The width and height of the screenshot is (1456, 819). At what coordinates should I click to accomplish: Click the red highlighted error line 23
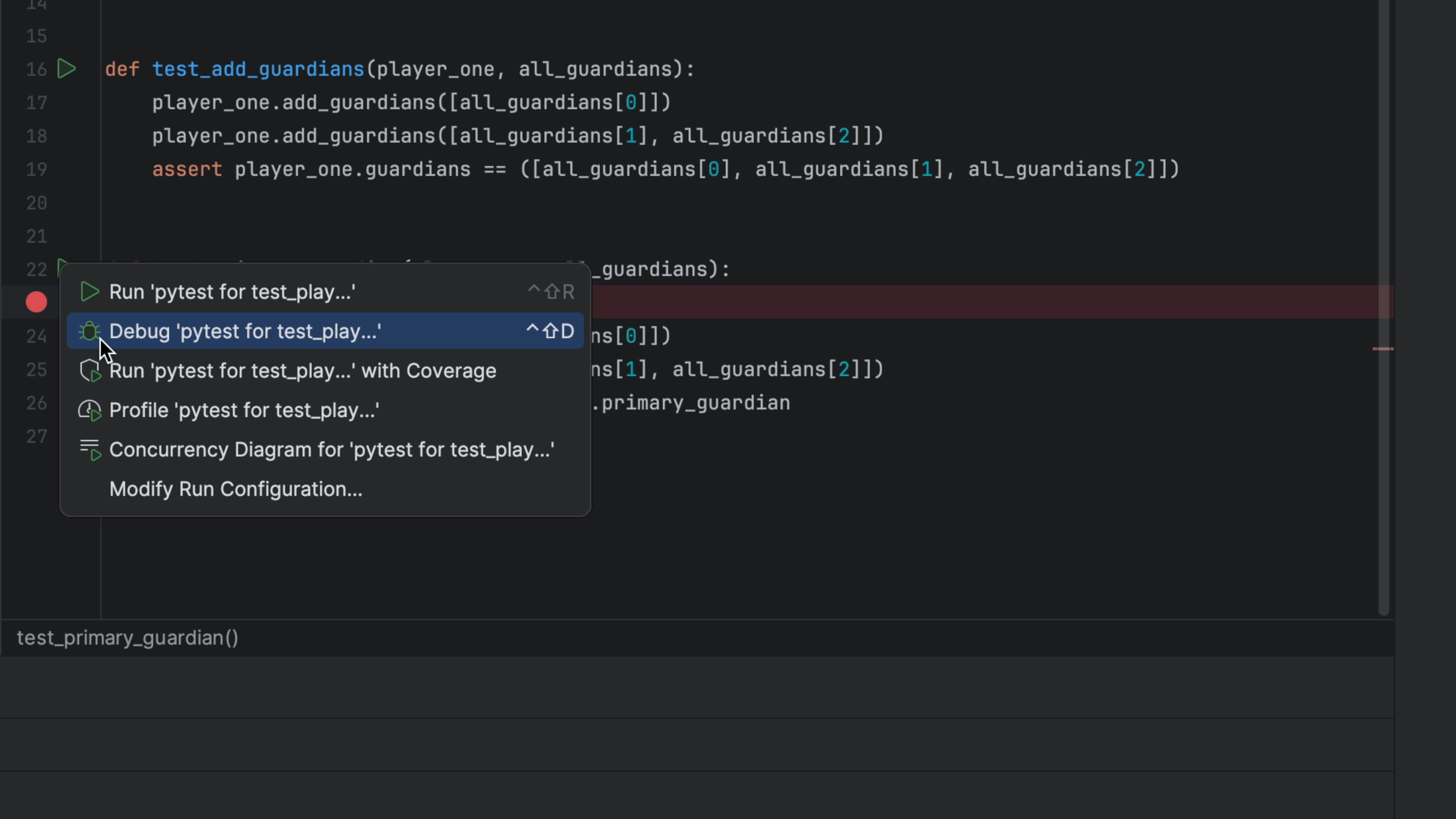click(x=961, y=302)
